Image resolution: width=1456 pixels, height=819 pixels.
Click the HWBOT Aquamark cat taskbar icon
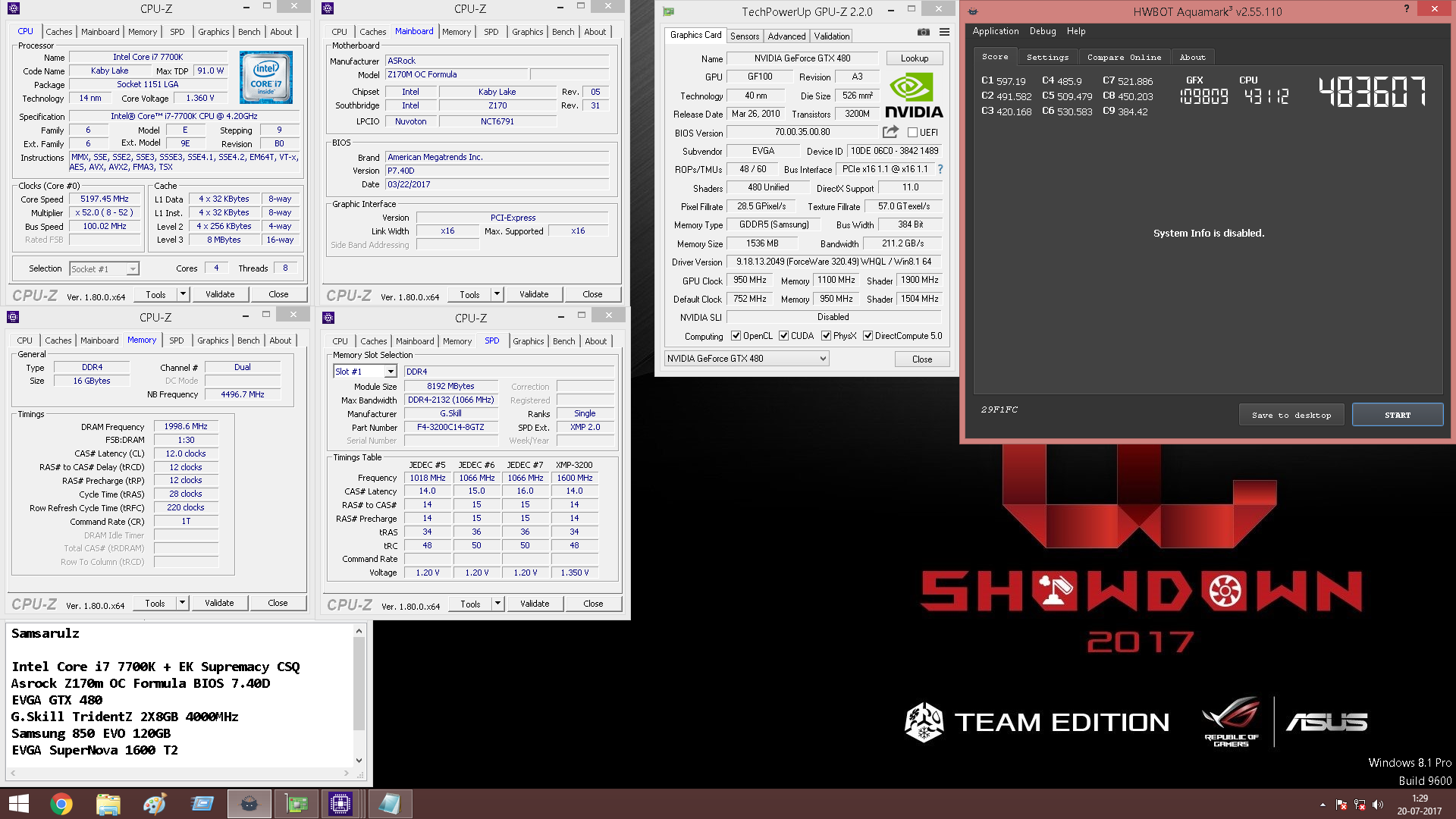coord(249,804)
